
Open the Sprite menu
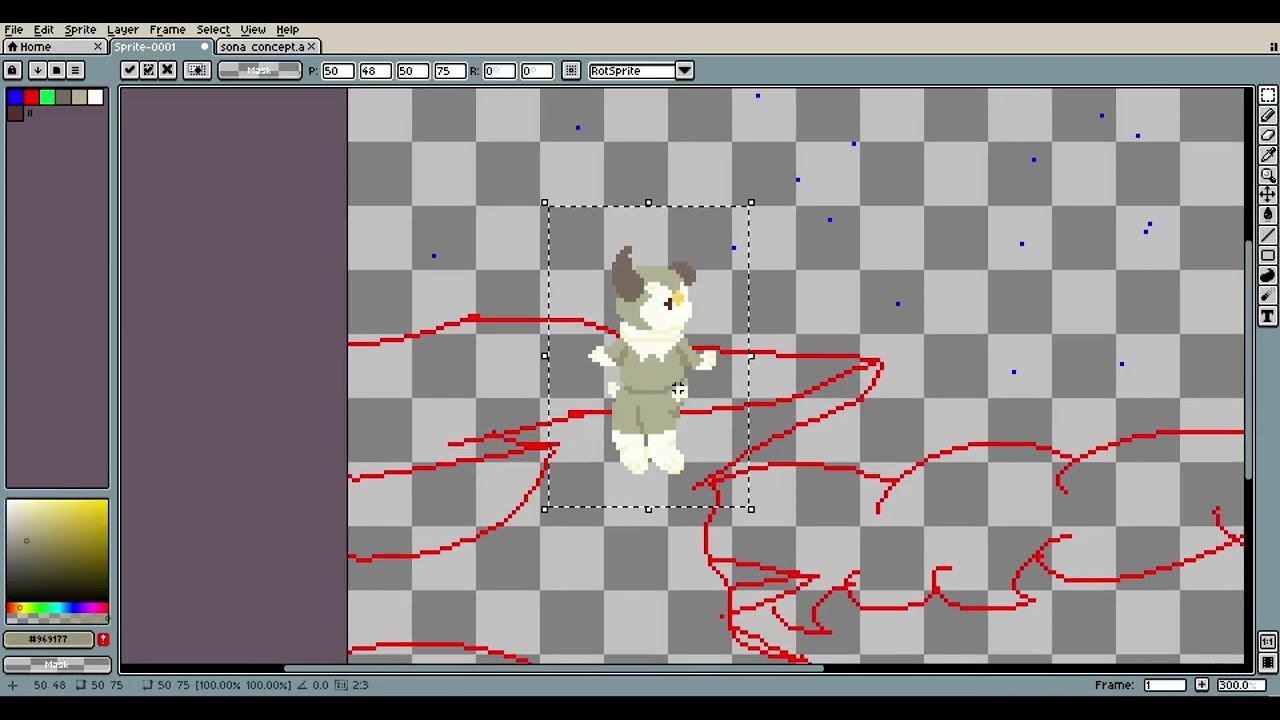click(x=80, y=30)
